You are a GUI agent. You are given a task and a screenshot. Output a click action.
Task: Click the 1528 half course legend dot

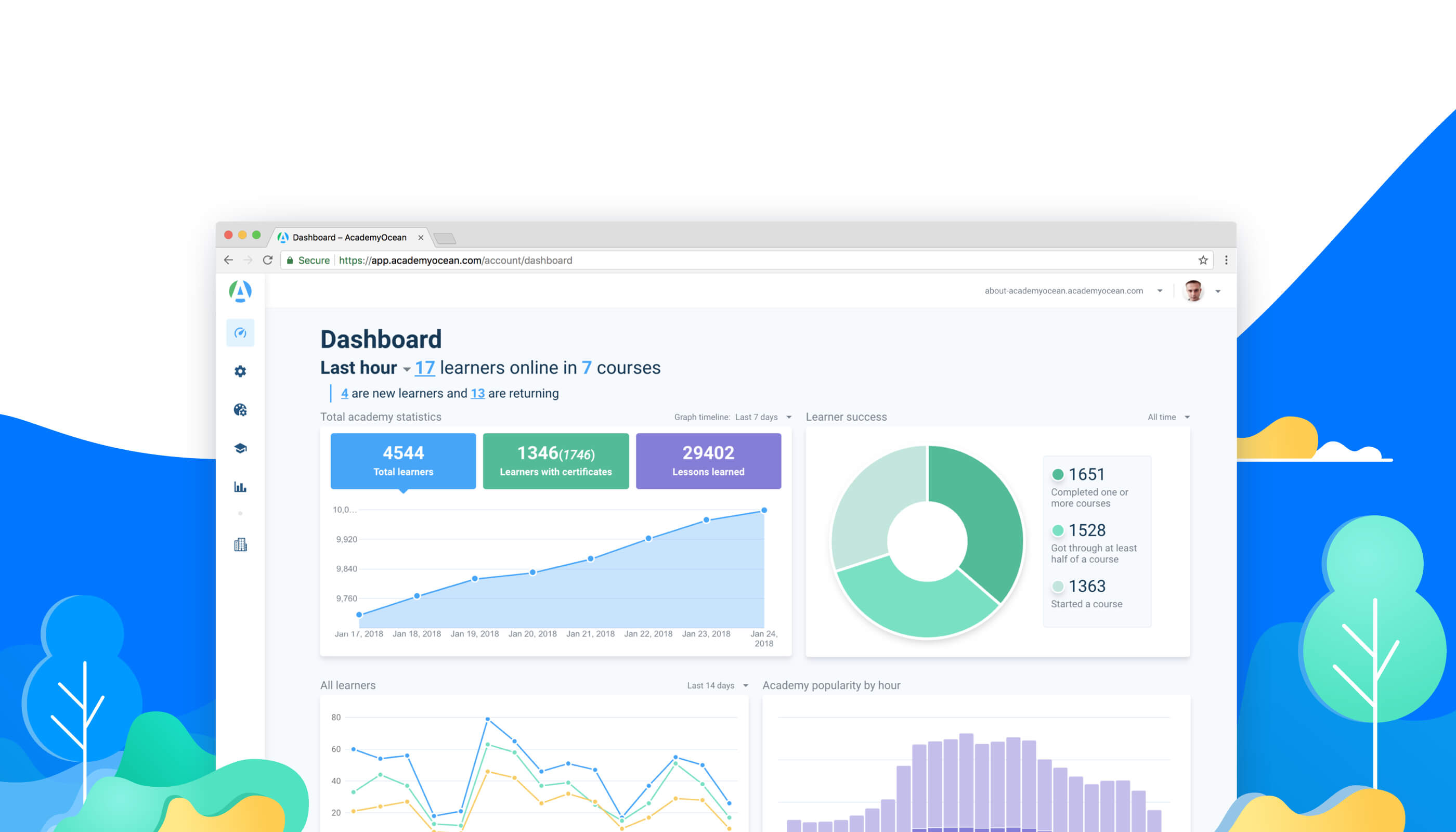tap(1058, 530)
